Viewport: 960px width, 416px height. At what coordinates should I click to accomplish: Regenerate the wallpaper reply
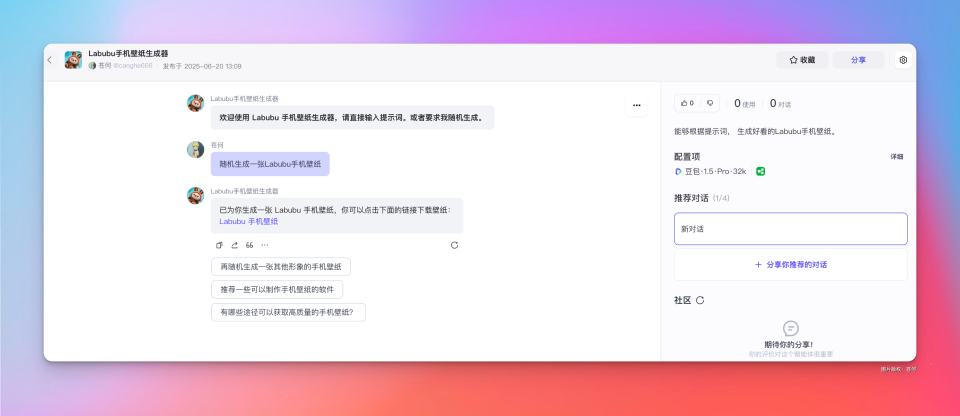[x=454, y=245]
